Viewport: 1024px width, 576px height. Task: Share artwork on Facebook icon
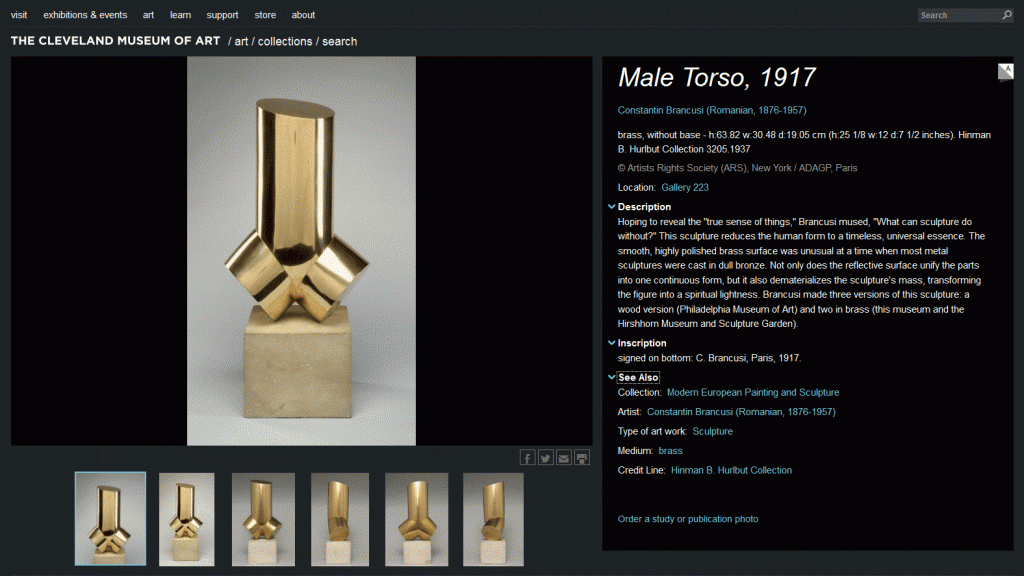[527, 458]
